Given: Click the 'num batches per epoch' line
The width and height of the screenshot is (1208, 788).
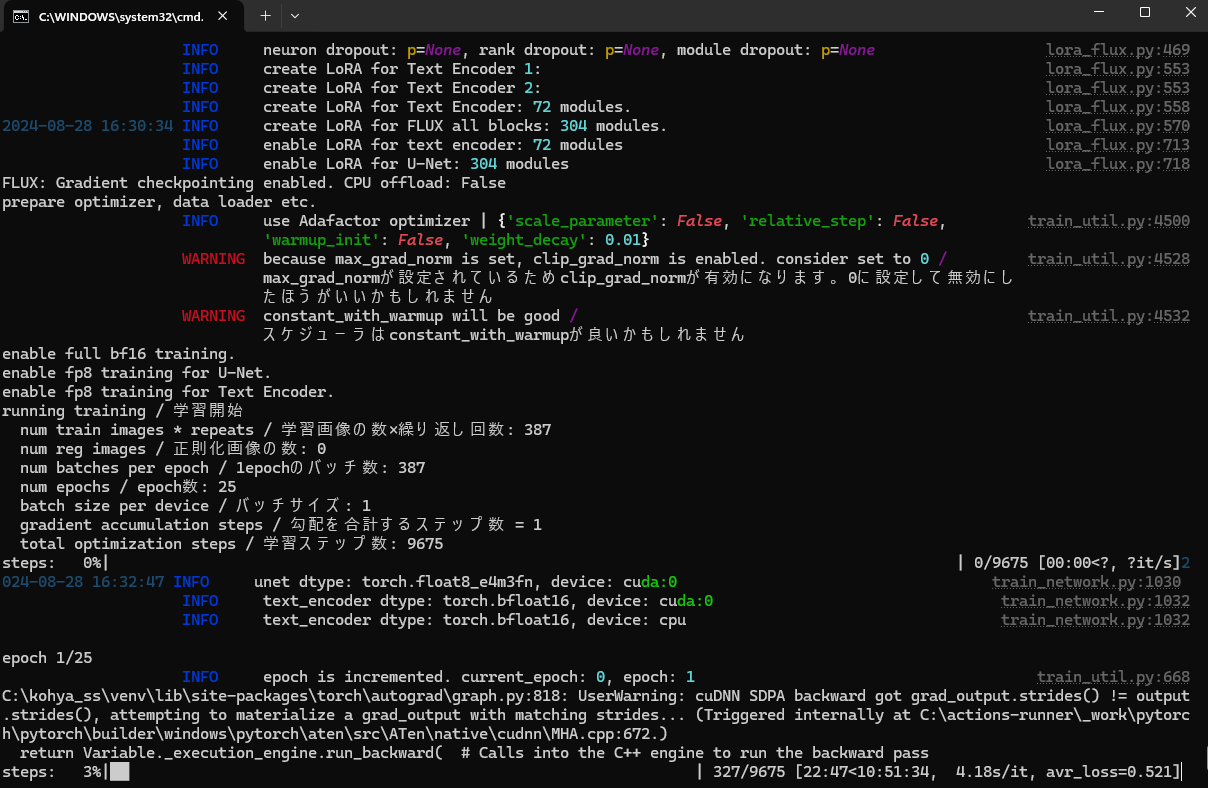Looking at the screenshot, I should pos(222,468).
